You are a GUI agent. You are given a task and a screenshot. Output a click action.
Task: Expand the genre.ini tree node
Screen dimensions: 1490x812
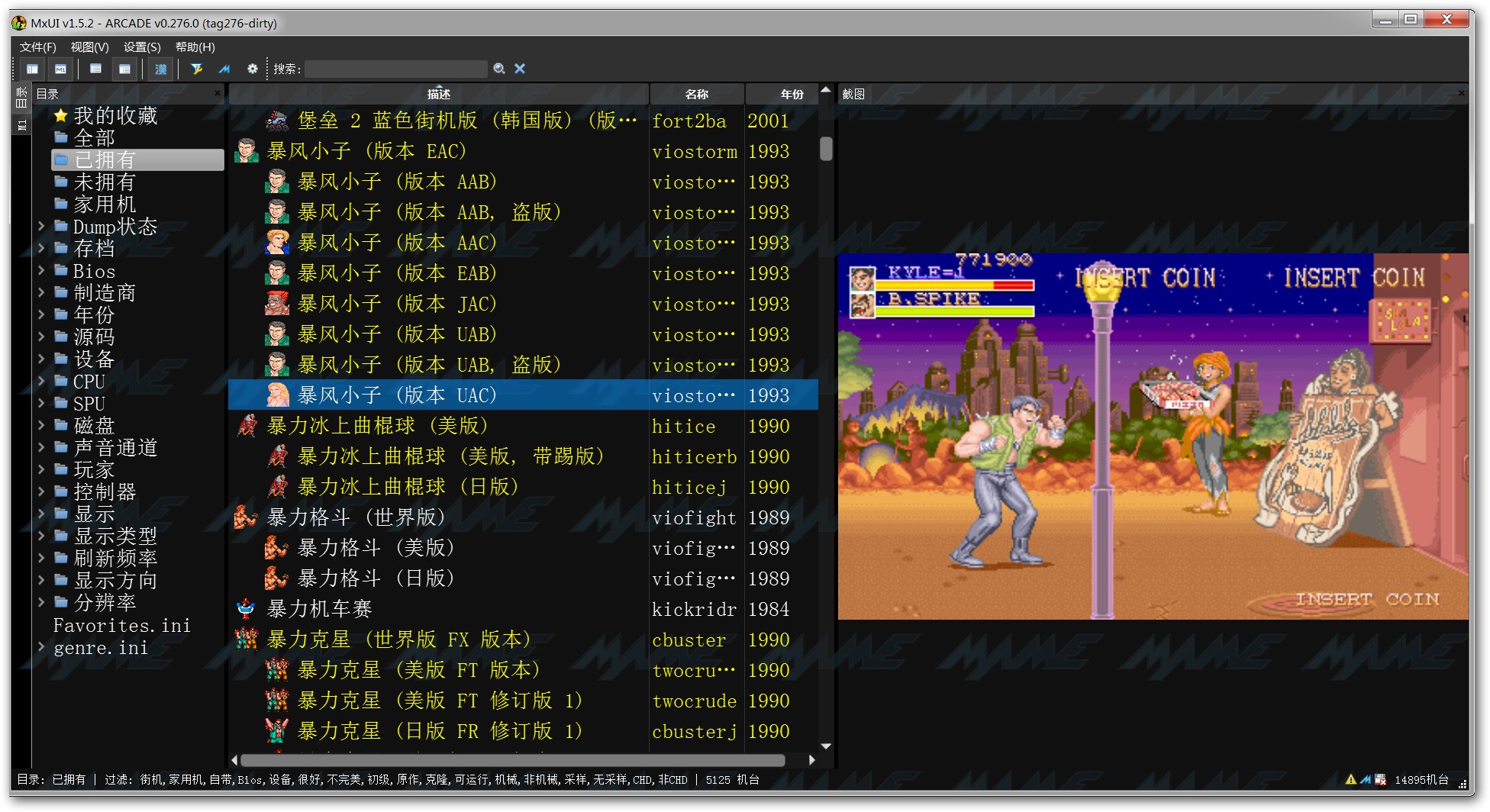click(x=41, y=647)
